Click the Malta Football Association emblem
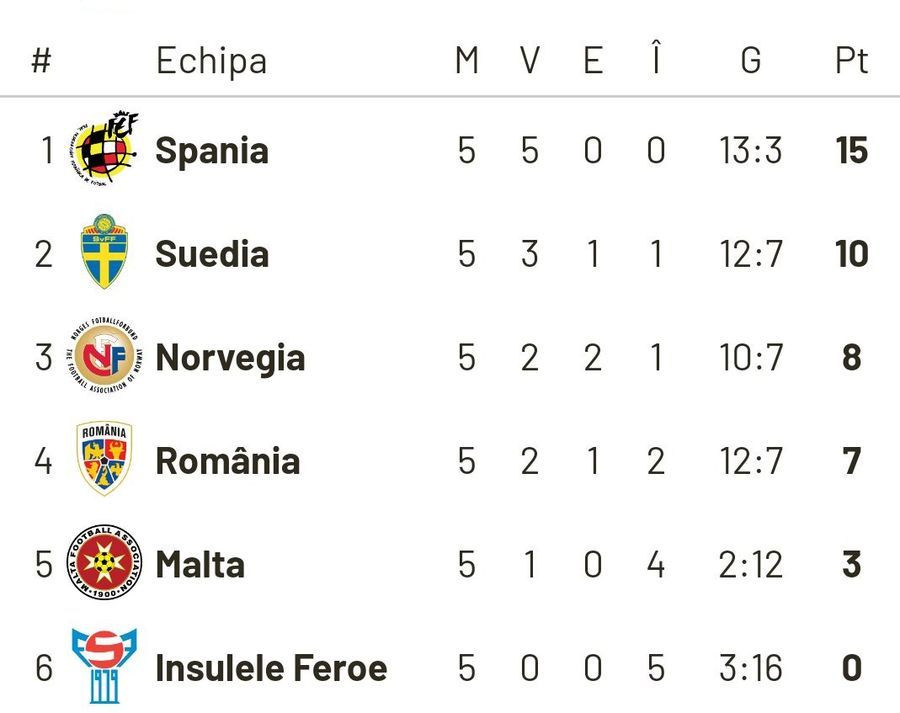 tap(104, 562)
